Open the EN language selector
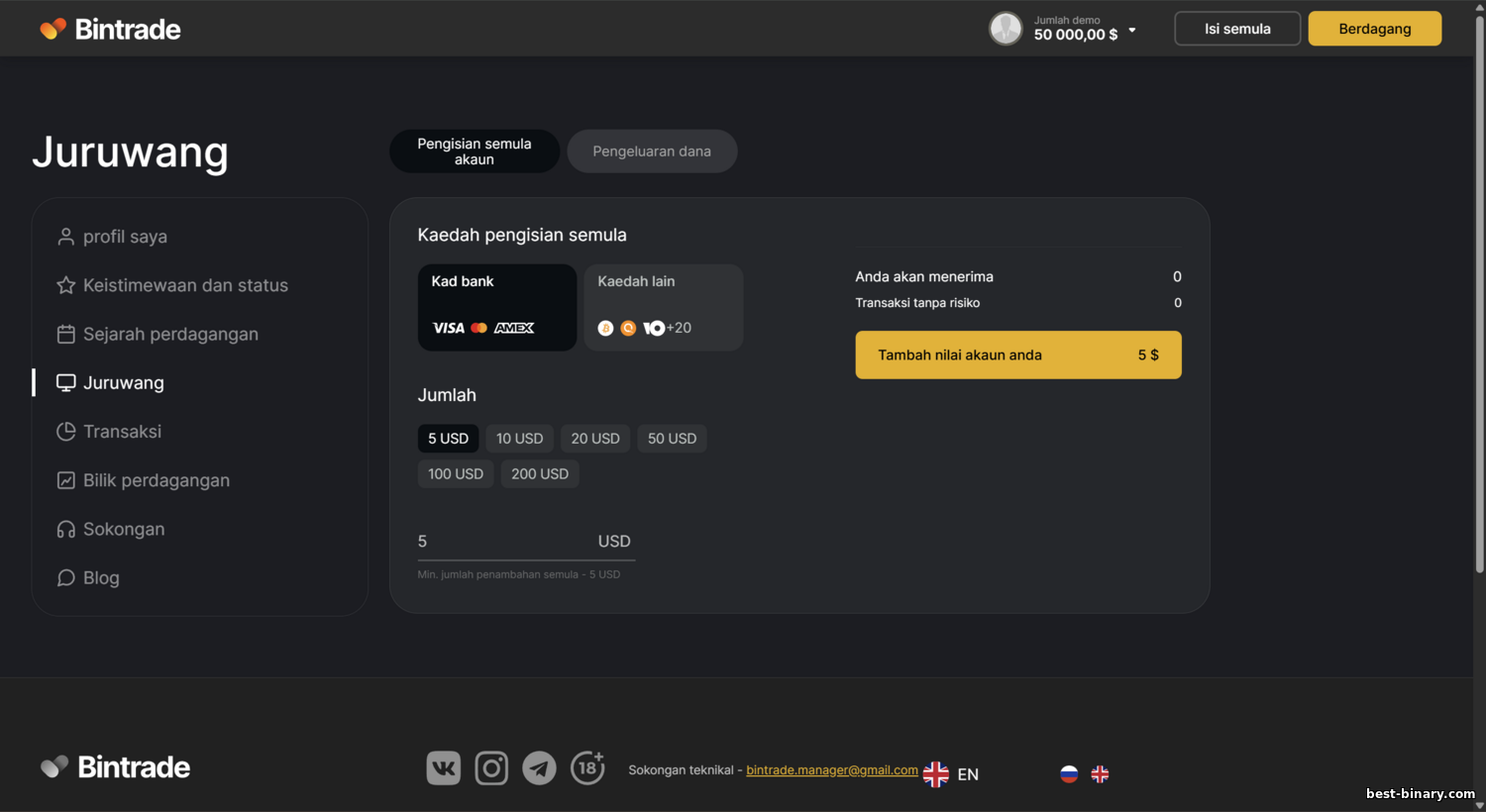The width and height of the screenshot is (1486, 812). [x=952, y=774]
